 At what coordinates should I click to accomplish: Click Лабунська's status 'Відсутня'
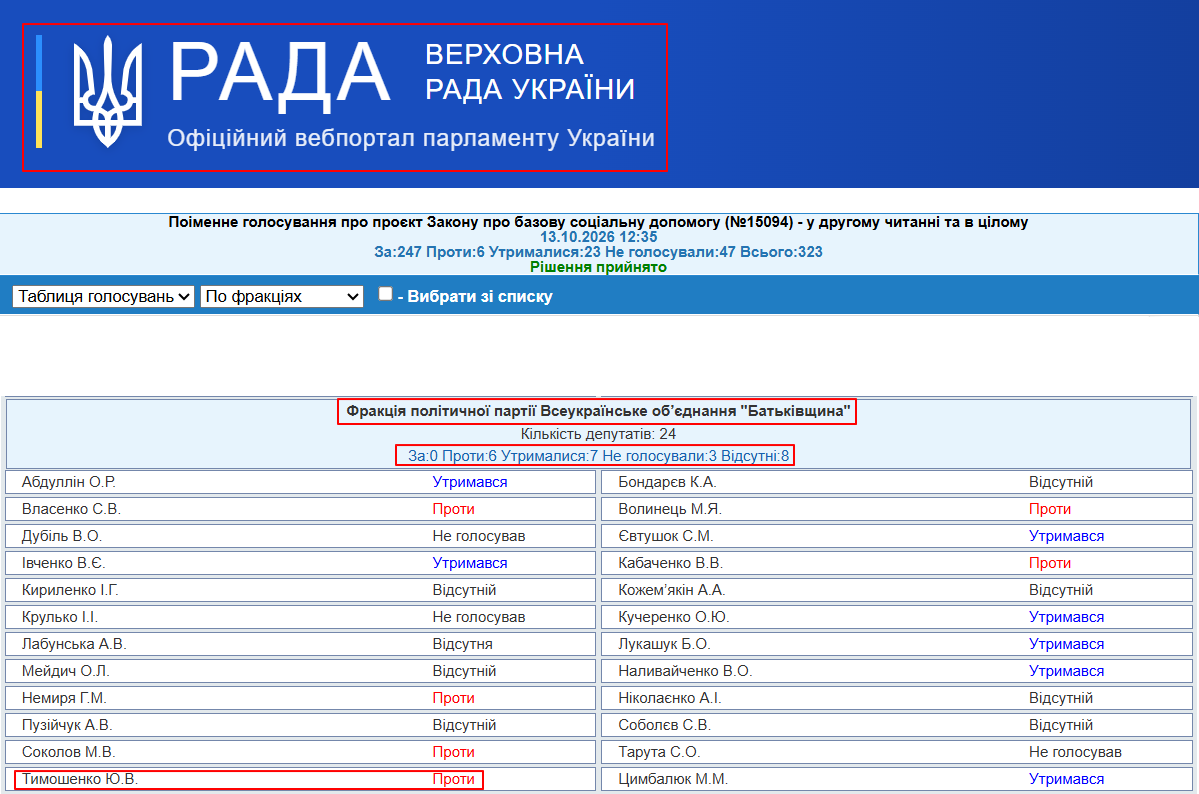click(463, 644)
